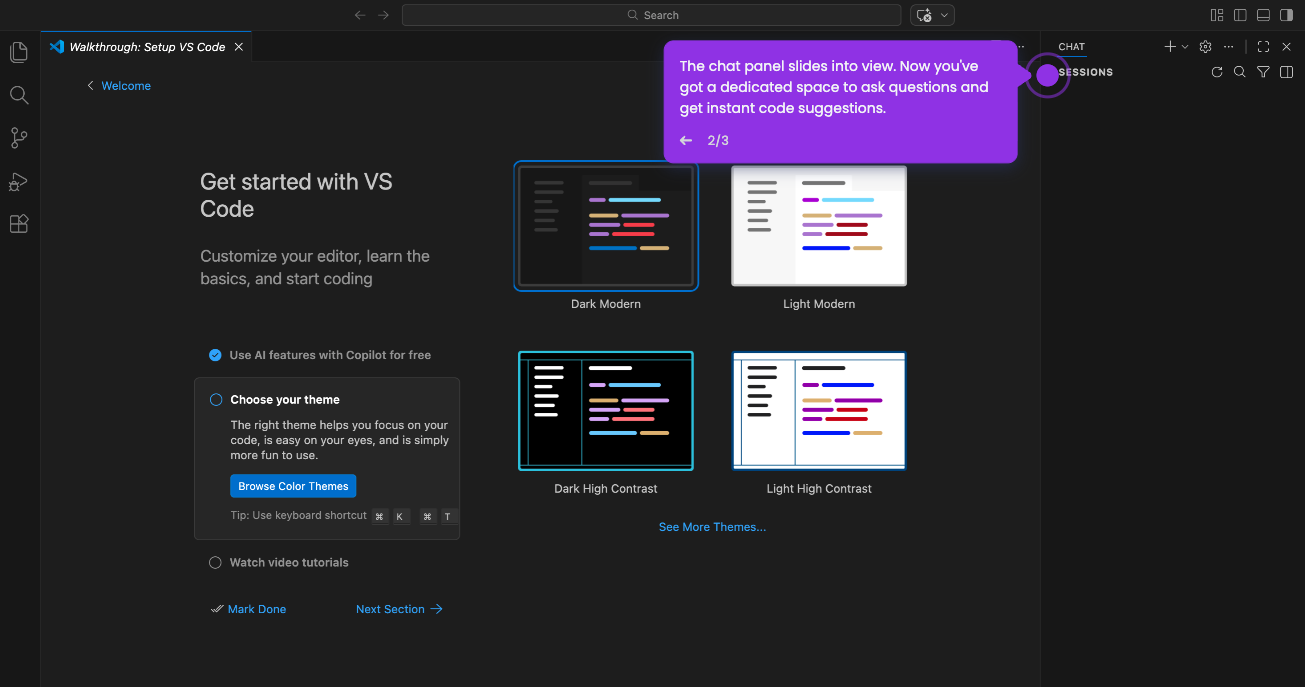Toggle the bottom panel
Screen dimensions: 1305x687
[x=1263, y=15]
